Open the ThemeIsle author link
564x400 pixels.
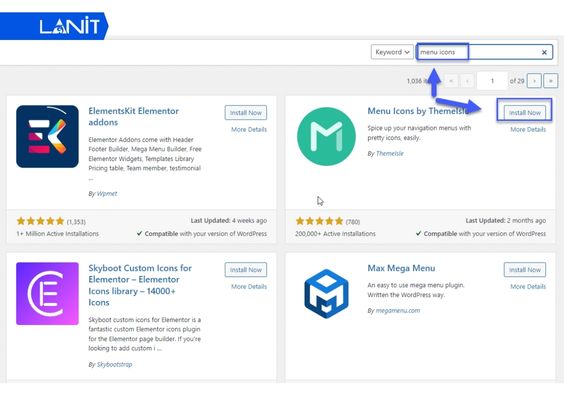tap(390, 154)
